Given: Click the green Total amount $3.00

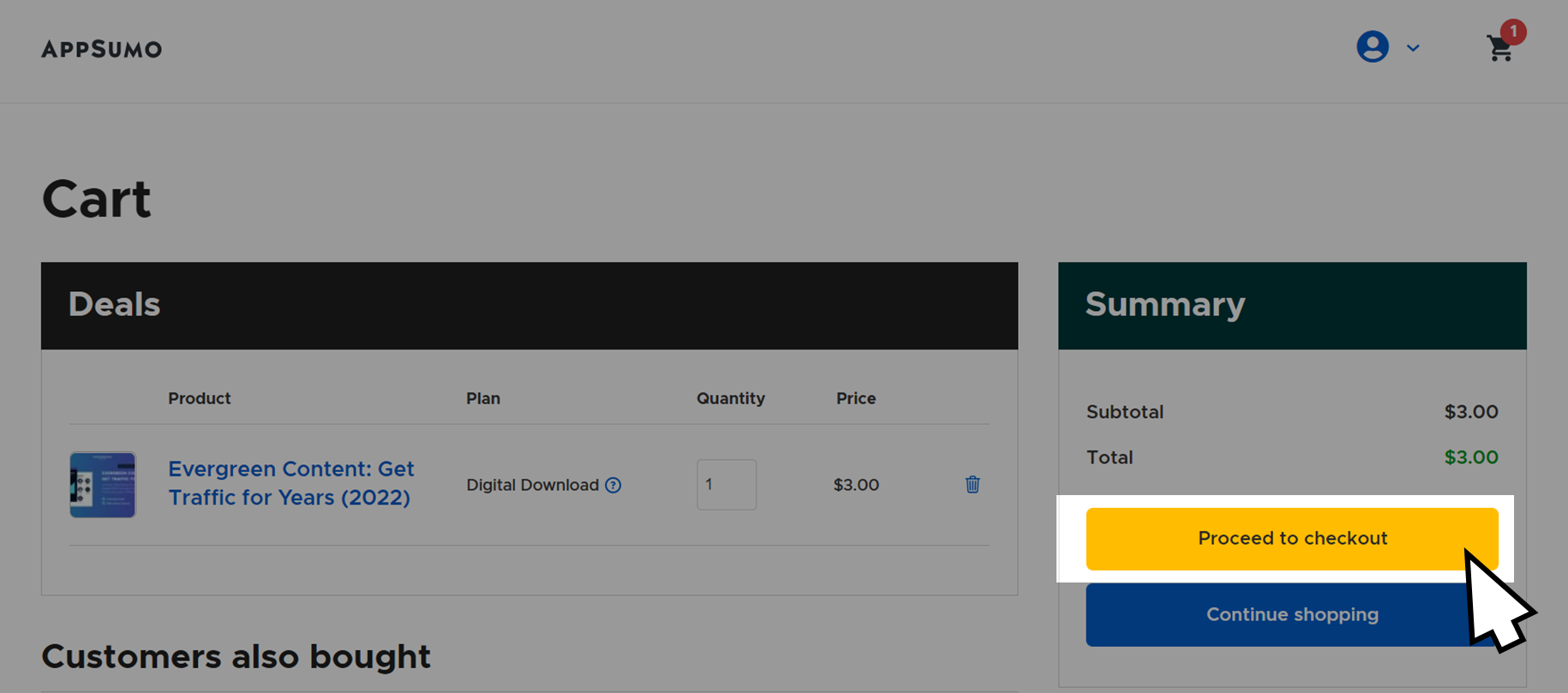Looking at the screenshot, I should click(1471, 457).
